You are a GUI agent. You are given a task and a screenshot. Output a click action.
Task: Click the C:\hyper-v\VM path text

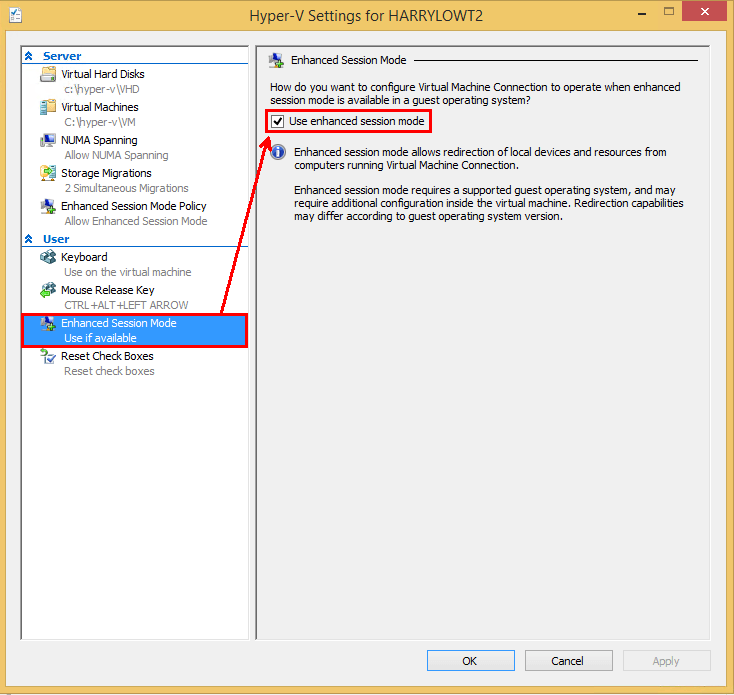(100, 122)
